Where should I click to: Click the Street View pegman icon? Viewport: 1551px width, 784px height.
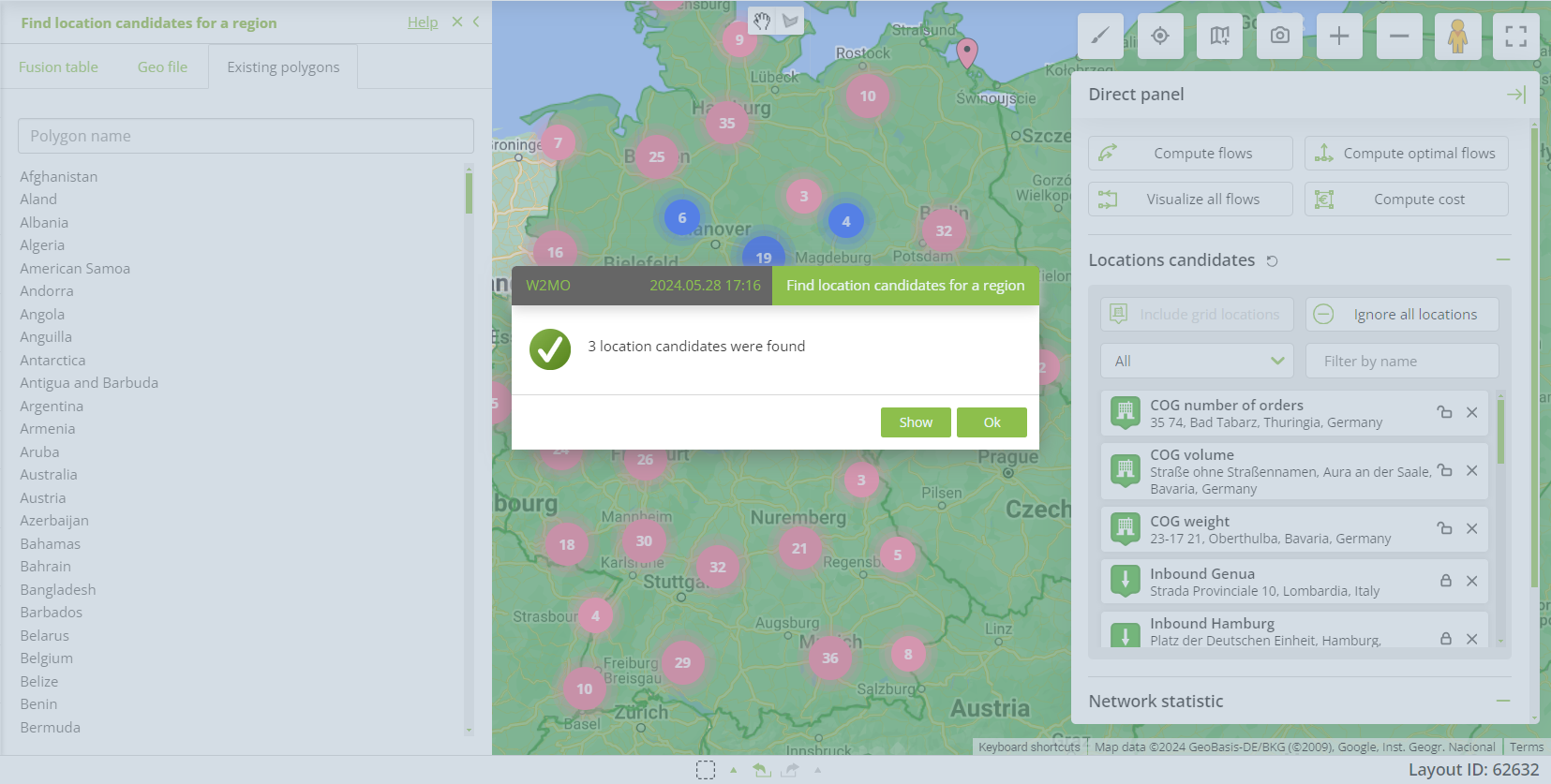coord(1457,37)
